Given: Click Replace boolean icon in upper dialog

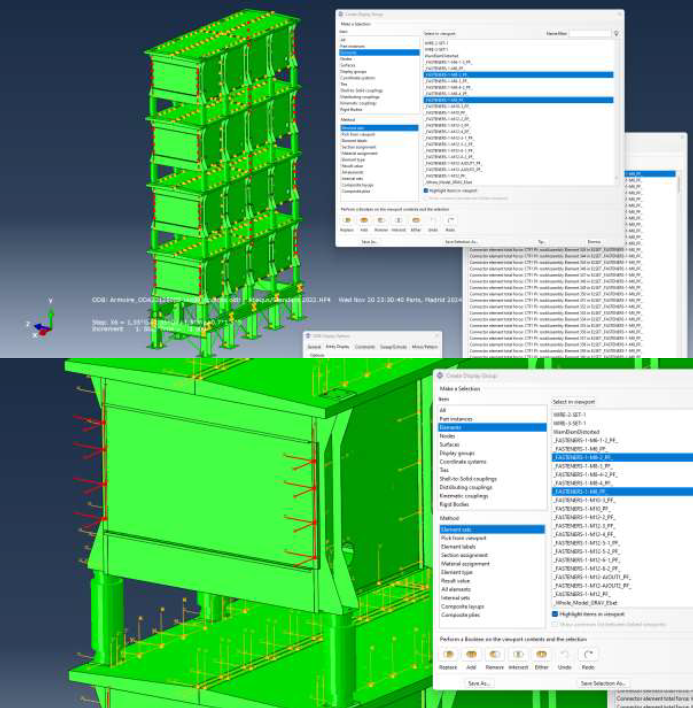Looking at the screenshot, I should point(348,220).
